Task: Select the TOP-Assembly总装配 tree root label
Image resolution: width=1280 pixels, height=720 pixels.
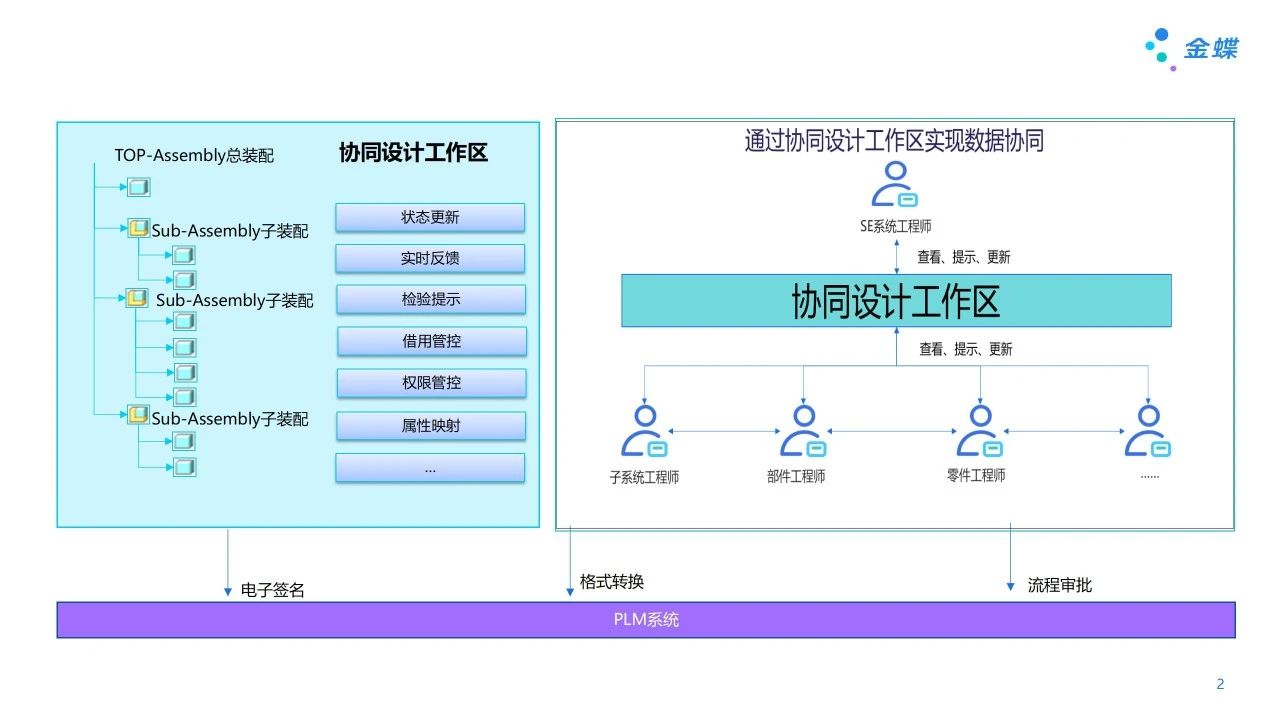Action: pyautogui.click(x=194, y=156)
